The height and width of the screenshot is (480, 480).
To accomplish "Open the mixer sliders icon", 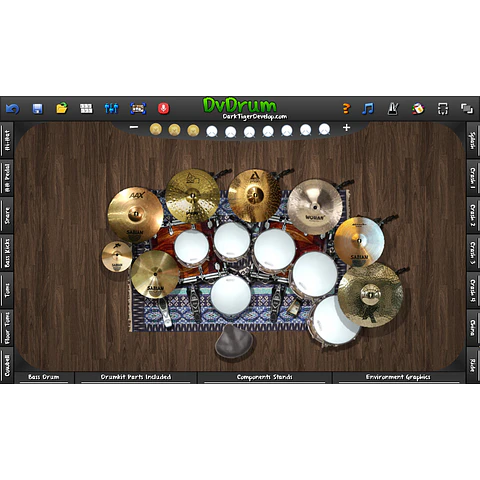I will [x=111, y=108].
